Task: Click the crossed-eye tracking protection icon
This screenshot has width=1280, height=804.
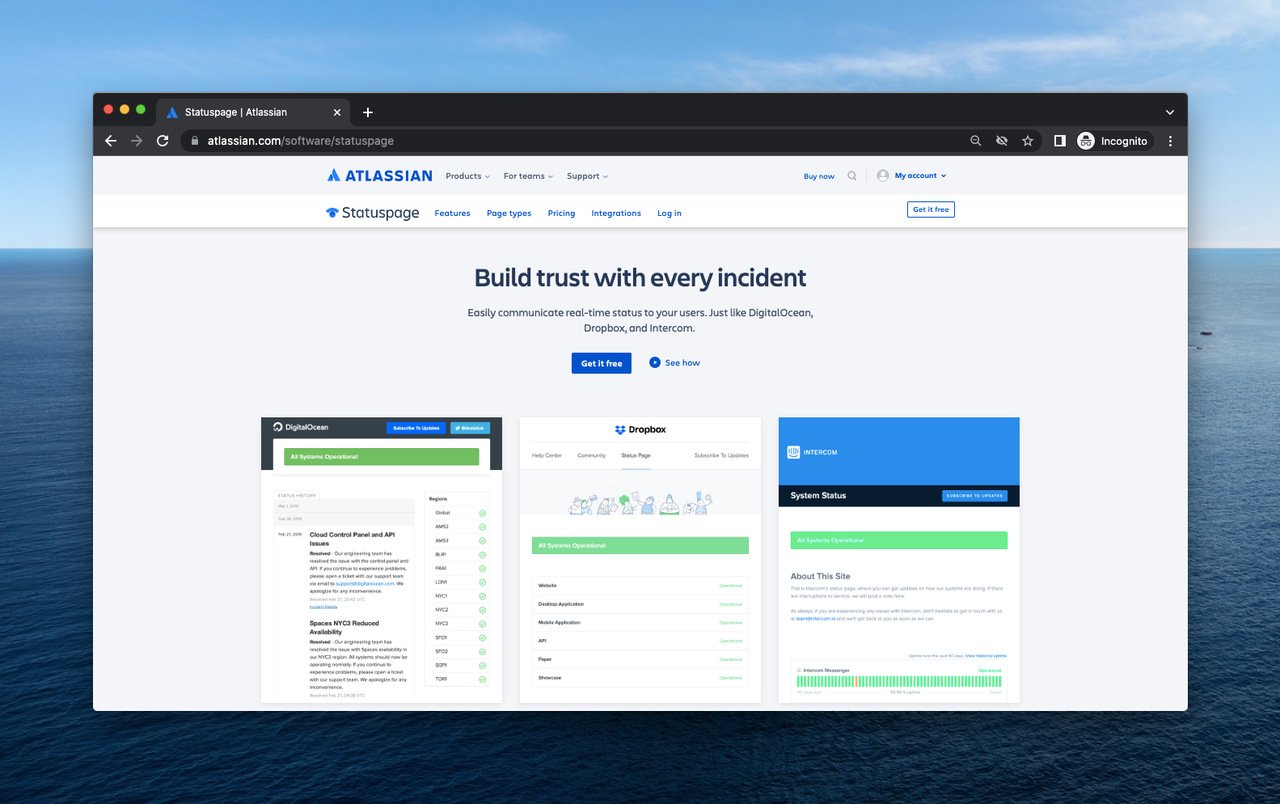Action: (x=1001, y=141)
